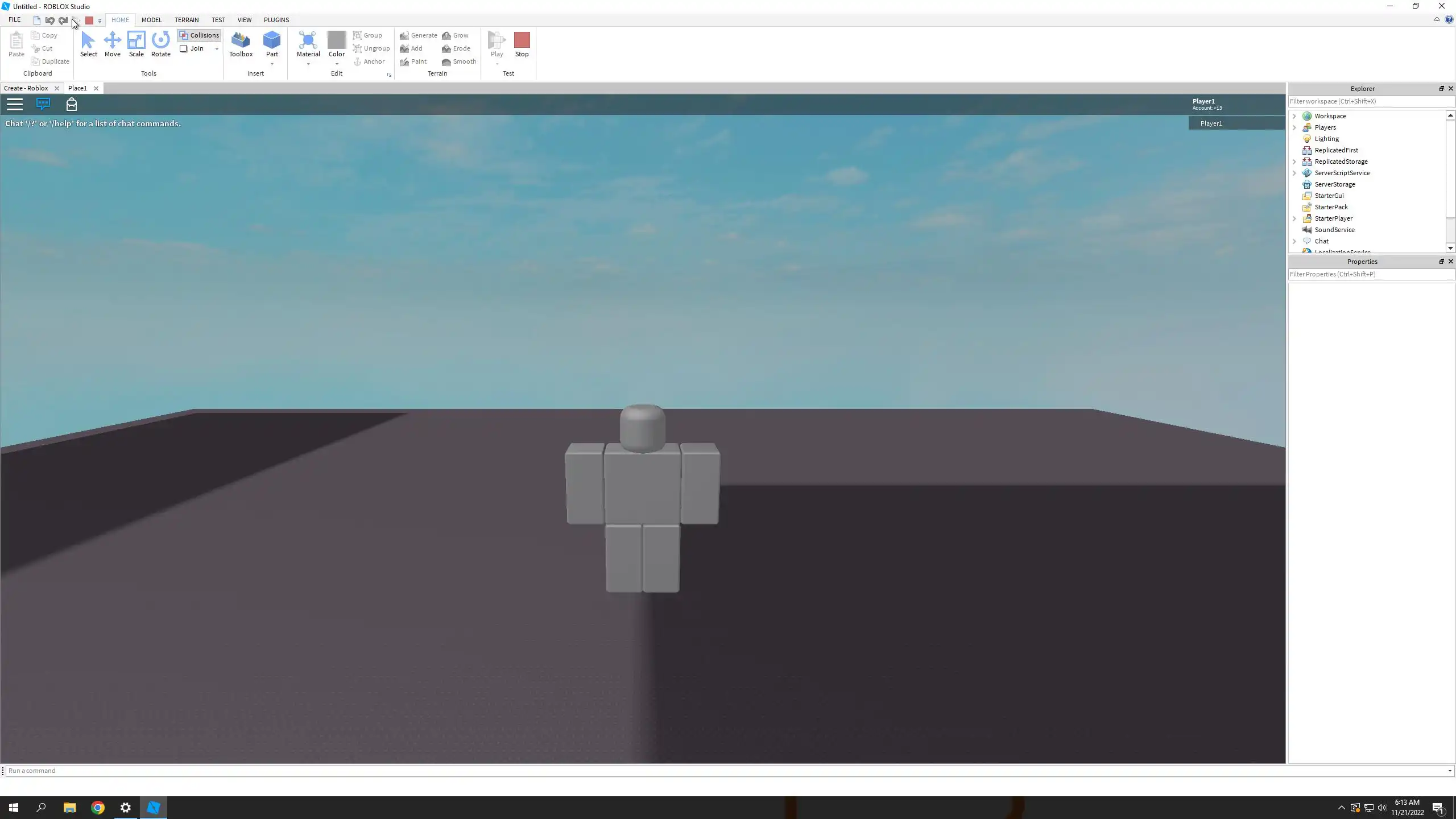Open the in-game chat icon
This screenshot has width=1456, height=819.
[x=43, y=104]
